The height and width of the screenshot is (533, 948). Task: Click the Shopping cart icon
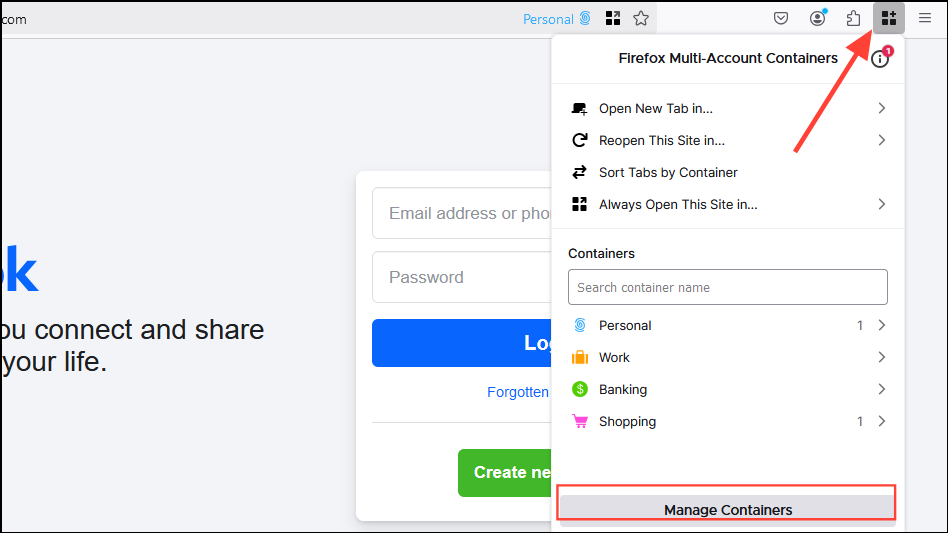580,421
